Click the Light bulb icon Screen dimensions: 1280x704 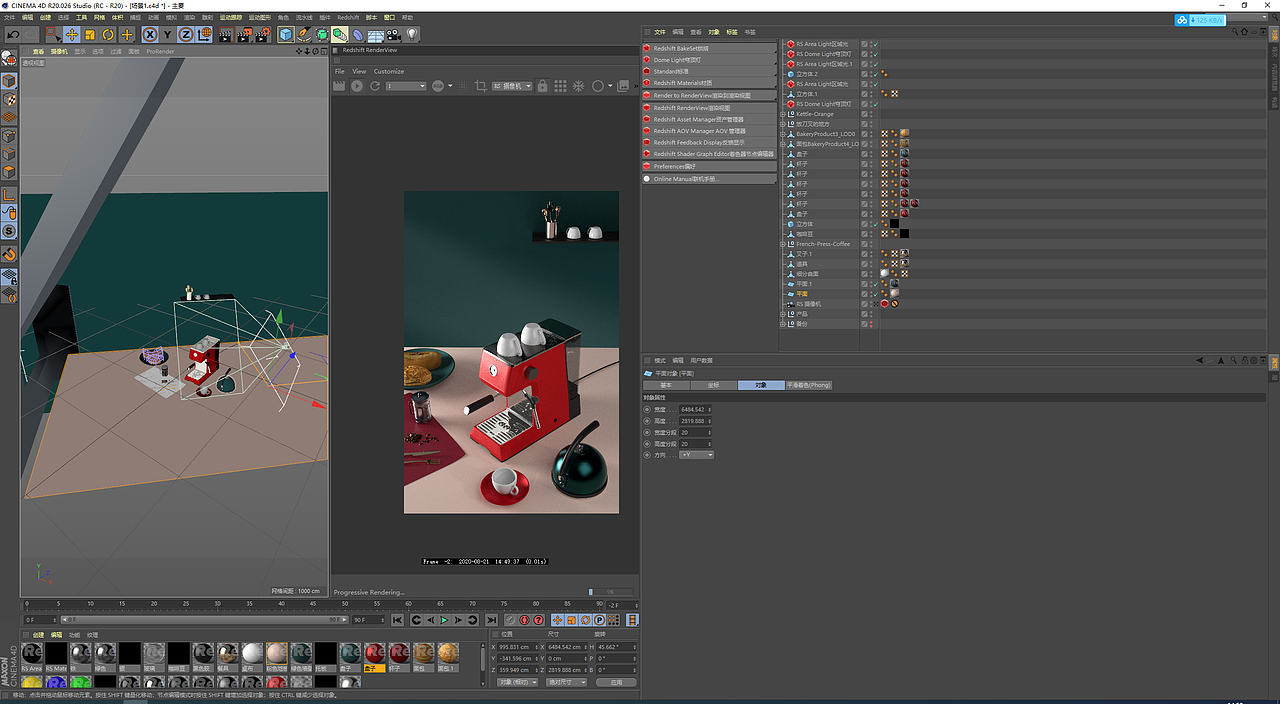pos(412,34)
